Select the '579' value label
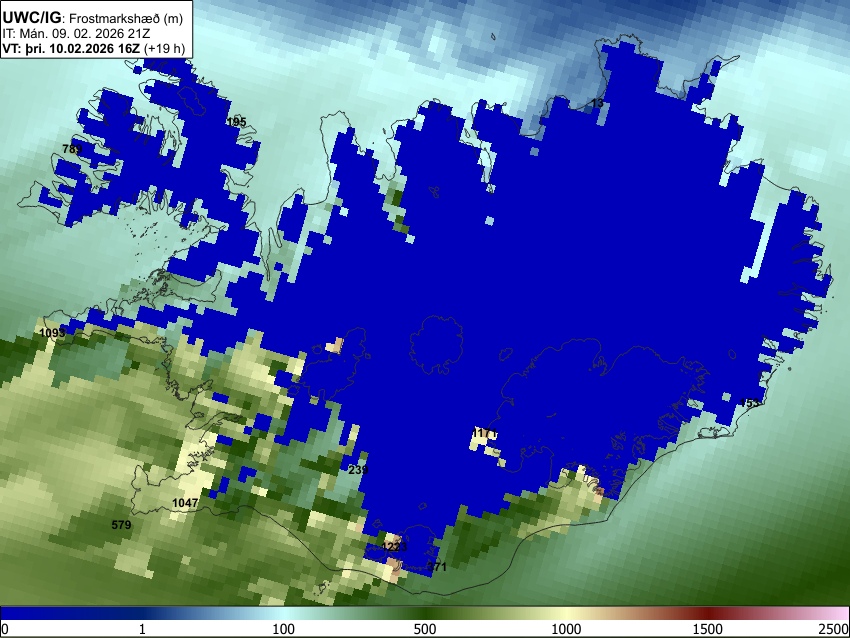Image resolution: width=850 pixels, height=638 pixels. tap(121, 525)
